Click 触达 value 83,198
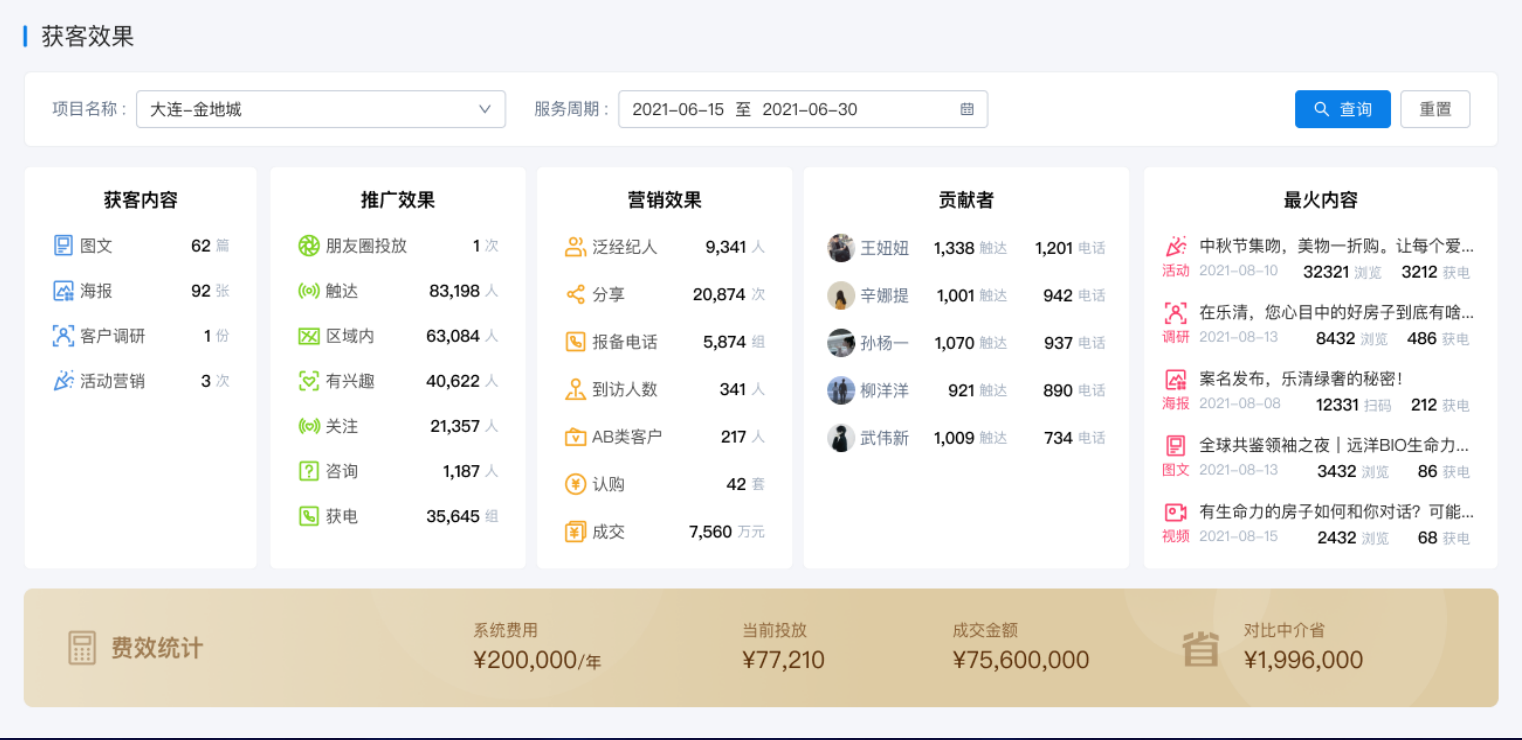 [x=455, y=291]
